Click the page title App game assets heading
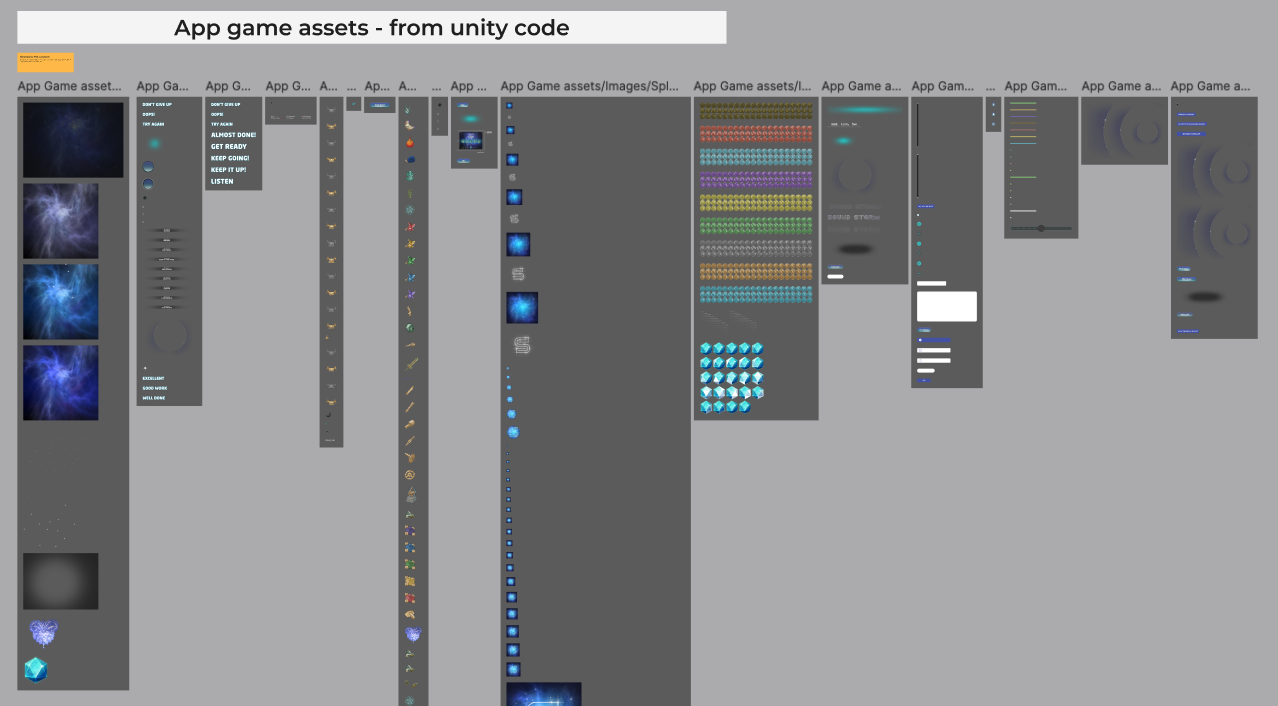 point(371,28)
